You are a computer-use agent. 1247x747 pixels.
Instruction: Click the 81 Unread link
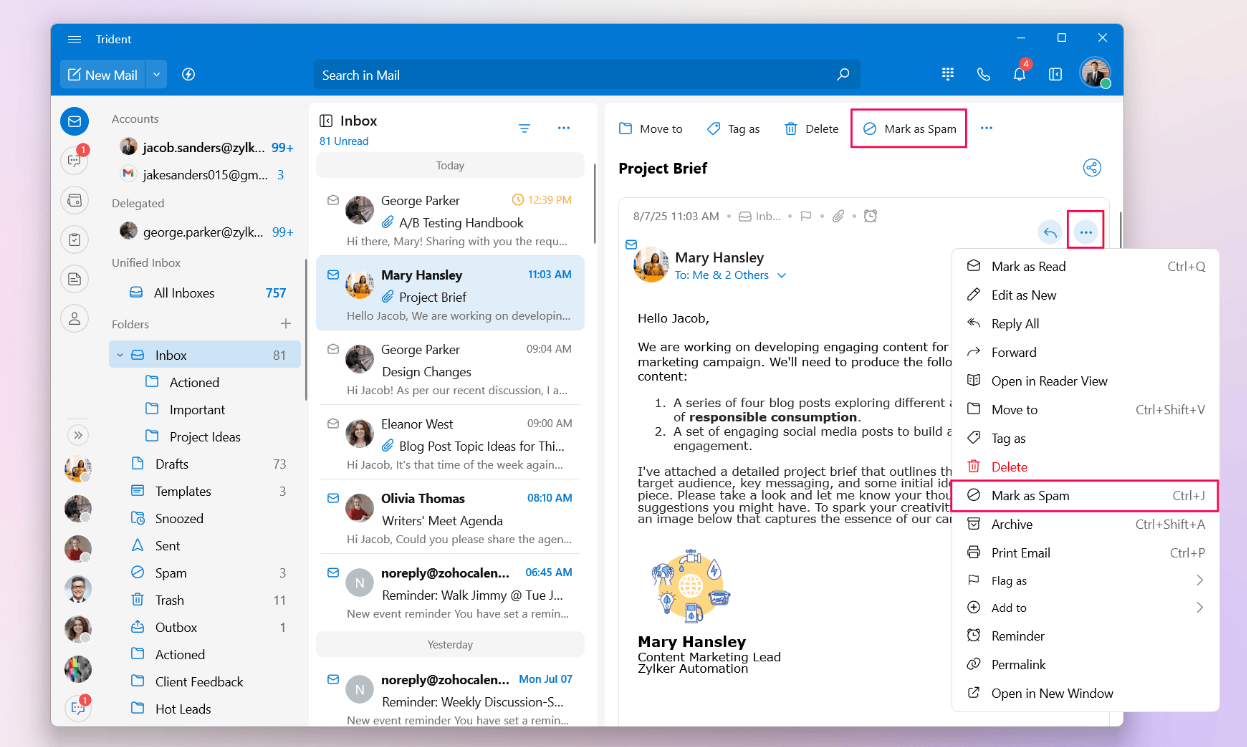344,141
